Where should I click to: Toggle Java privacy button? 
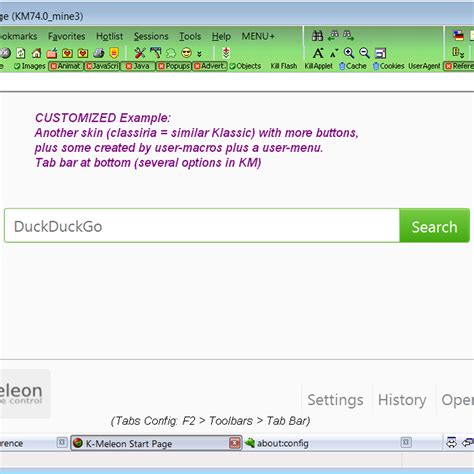[138, 66]
